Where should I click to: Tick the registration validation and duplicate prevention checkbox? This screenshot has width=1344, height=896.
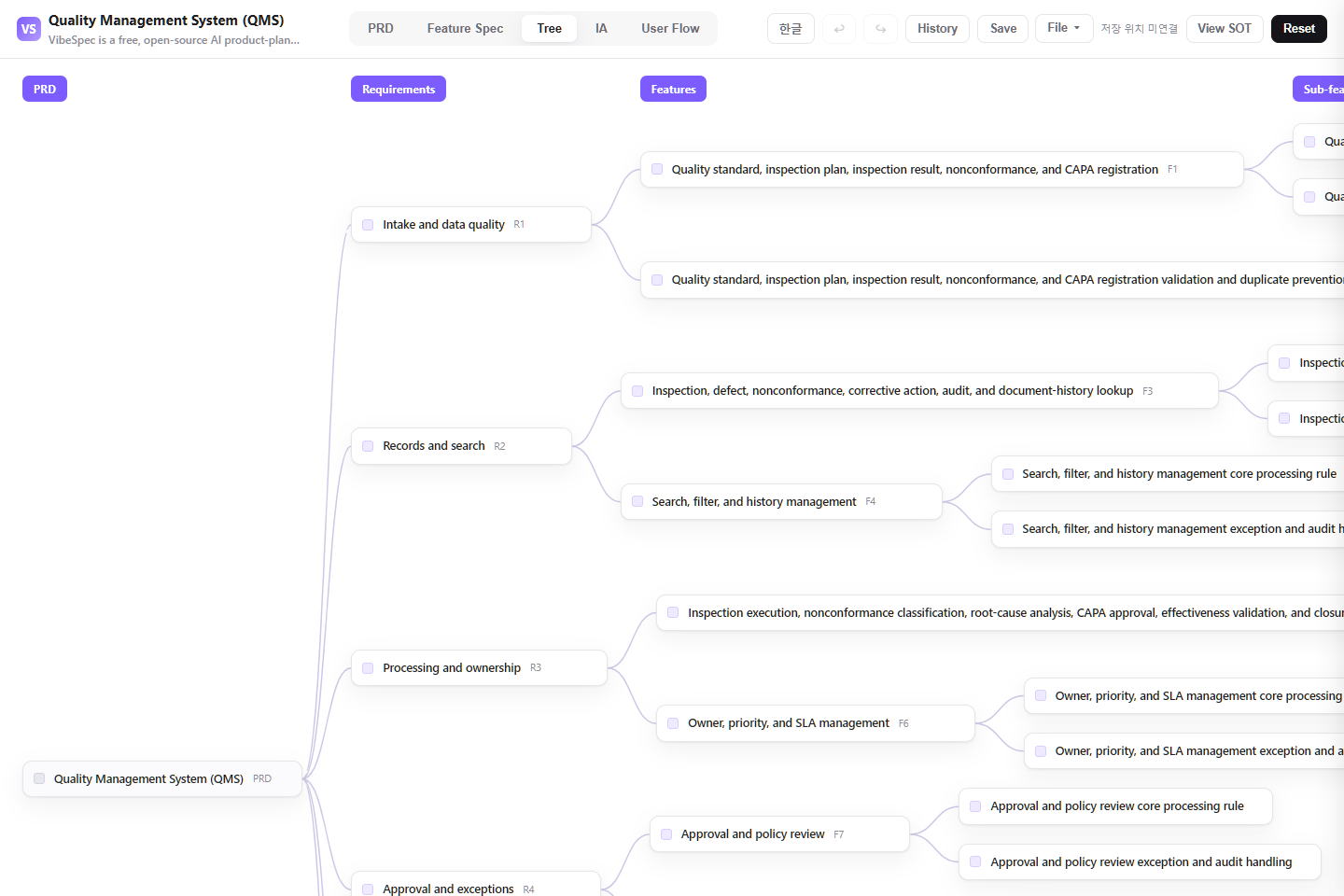[657, 280]
